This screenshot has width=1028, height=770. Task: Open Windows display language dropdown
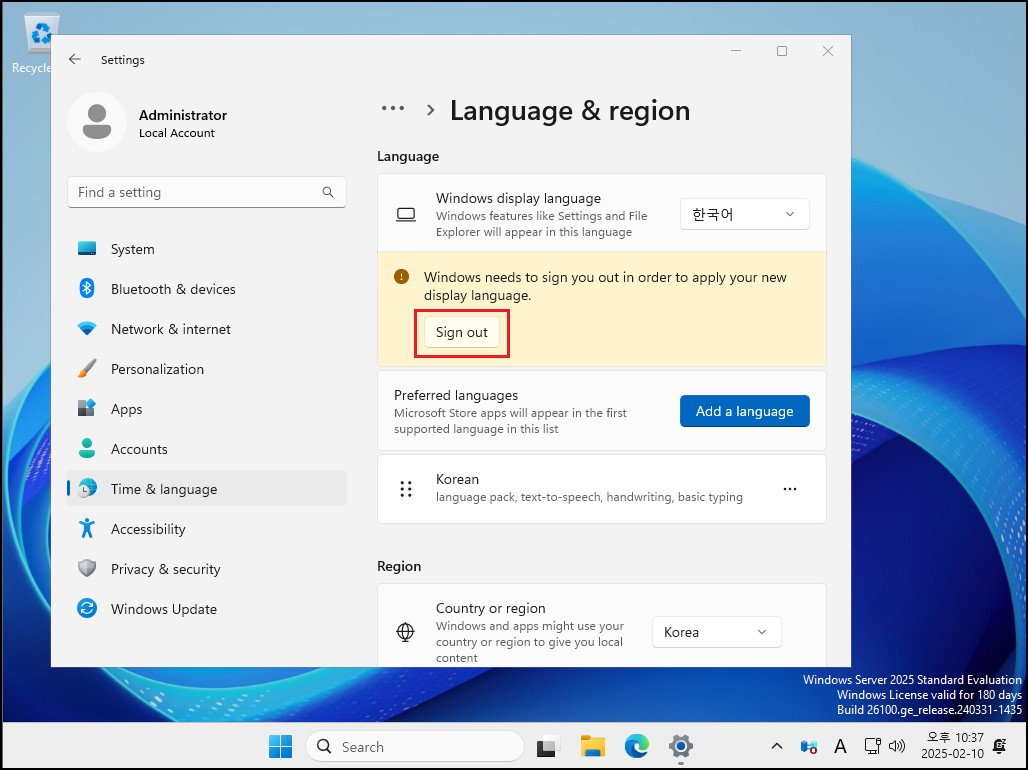click(x=744, y=214)
